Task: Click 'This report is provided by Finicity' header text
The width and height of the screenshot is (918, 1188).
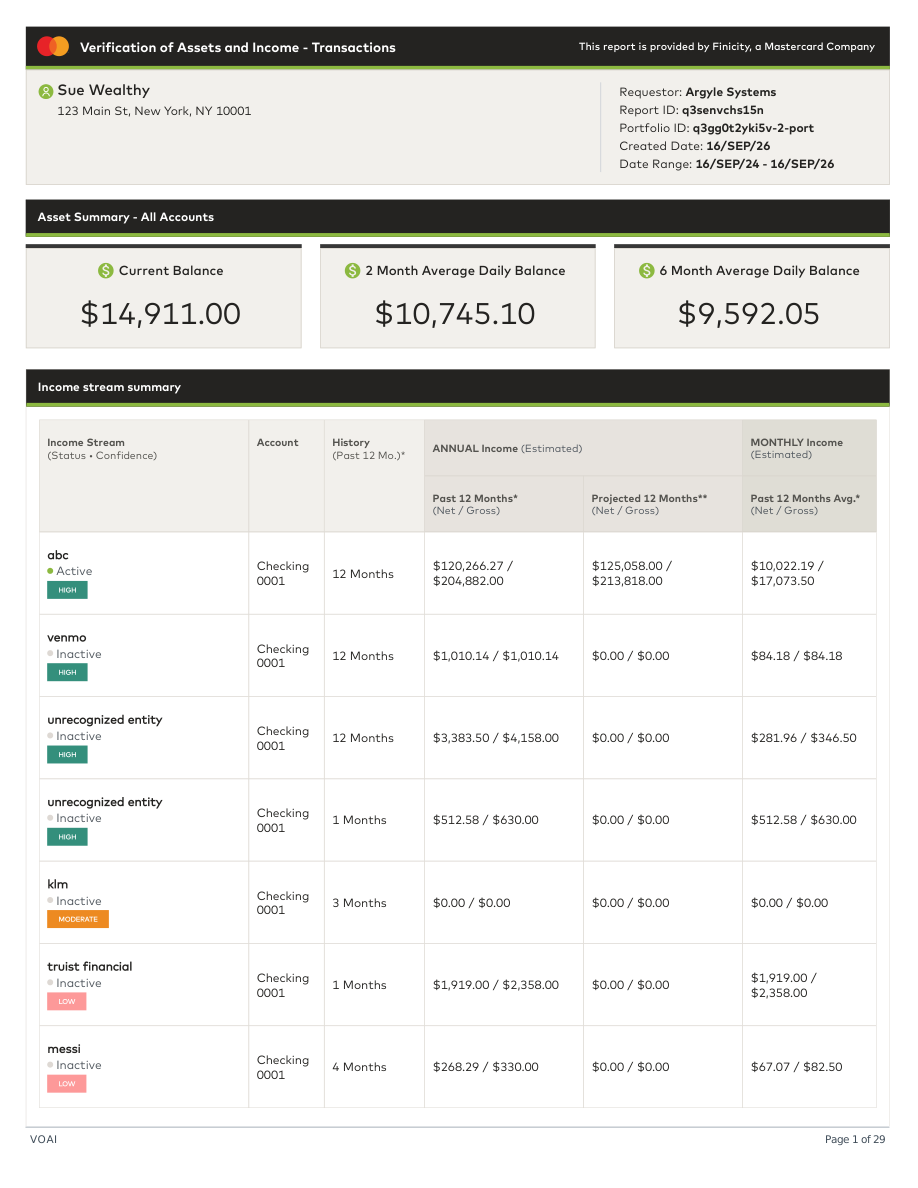Action: point(726,47)
